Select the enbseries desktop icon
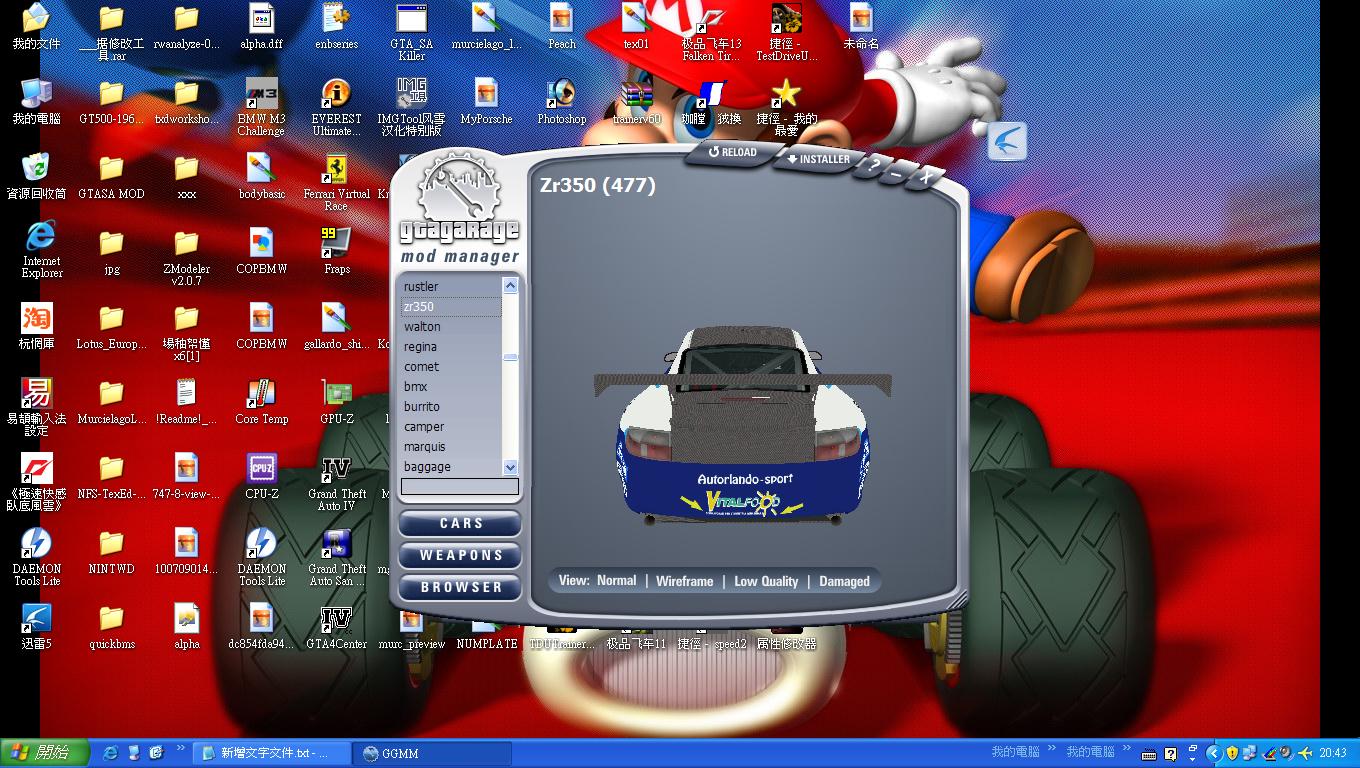The height and width of the screenshot is (768, 1360). click(x=336, y=26)
